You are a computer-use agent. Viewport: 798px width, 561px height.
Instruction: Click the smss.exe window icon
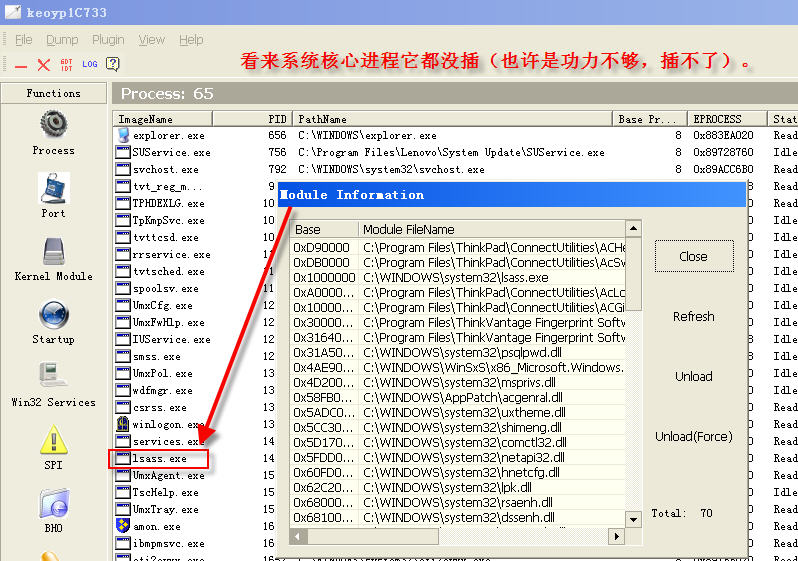click(123, 356)
